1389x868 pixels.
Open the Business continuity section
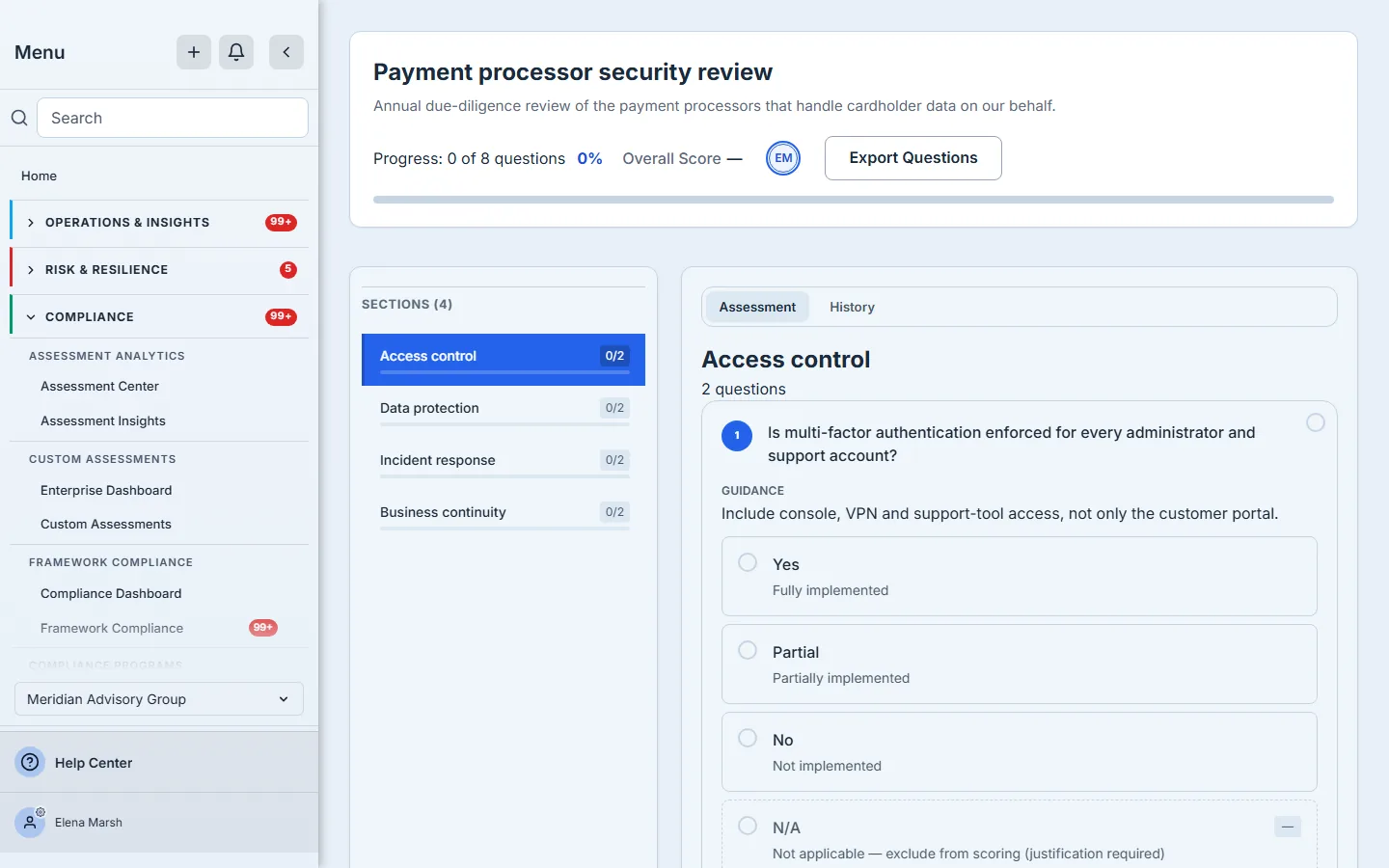(x=504, y=516)
